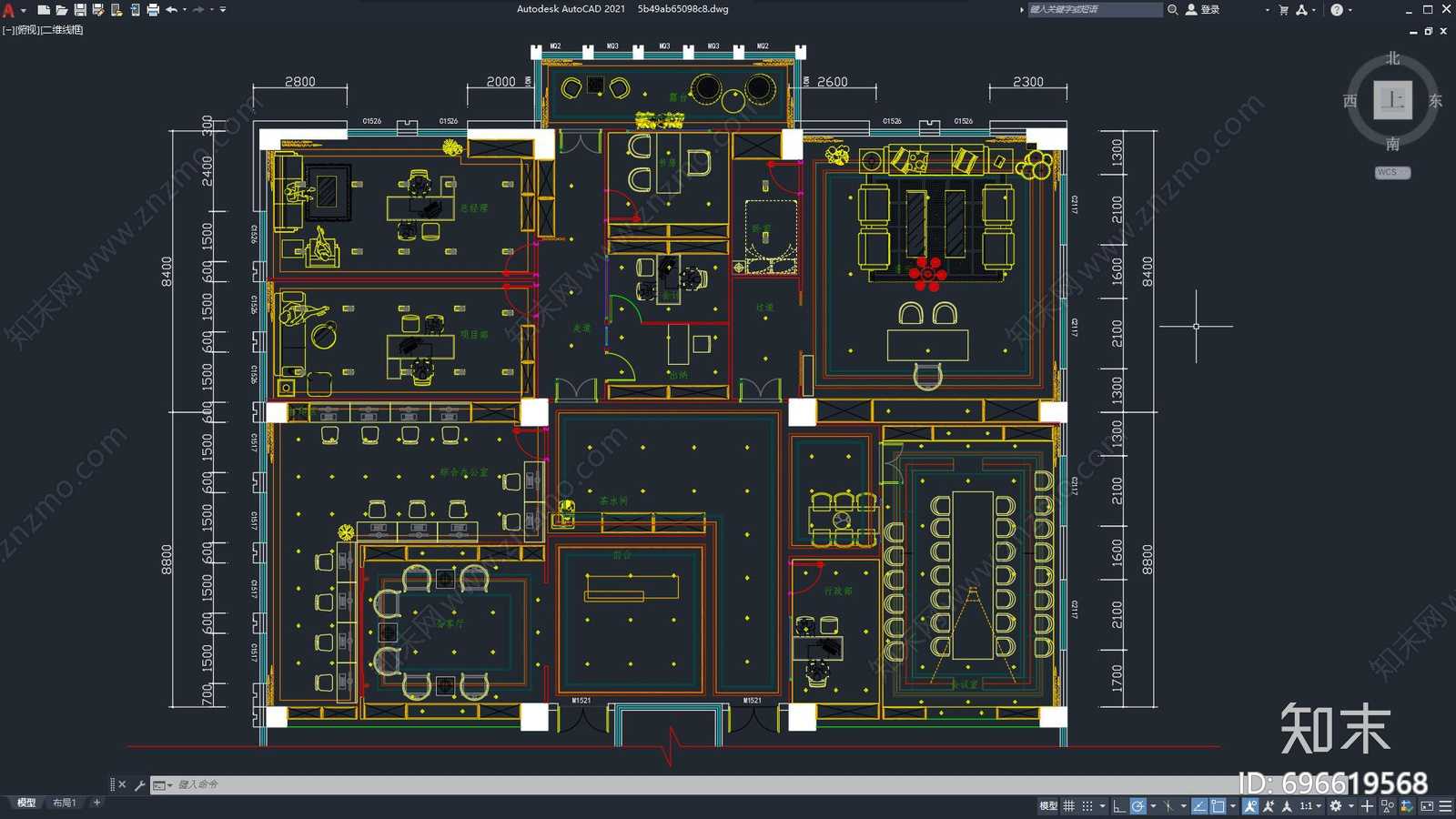Open from Web and Mobile icon
This screenshot has width=1456, height=819.
116,10
